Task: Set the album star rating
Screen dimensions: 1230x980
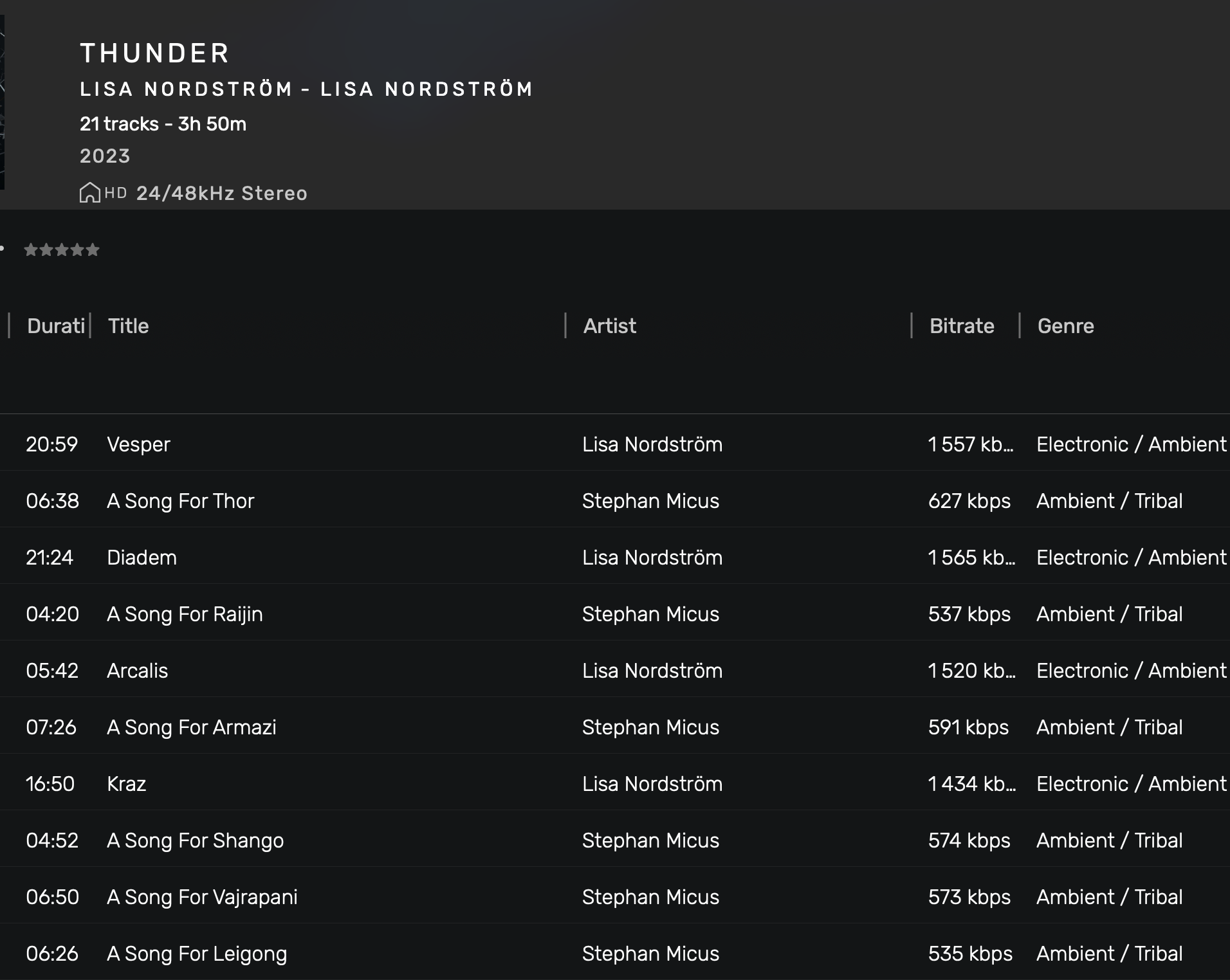Action: 62,250
